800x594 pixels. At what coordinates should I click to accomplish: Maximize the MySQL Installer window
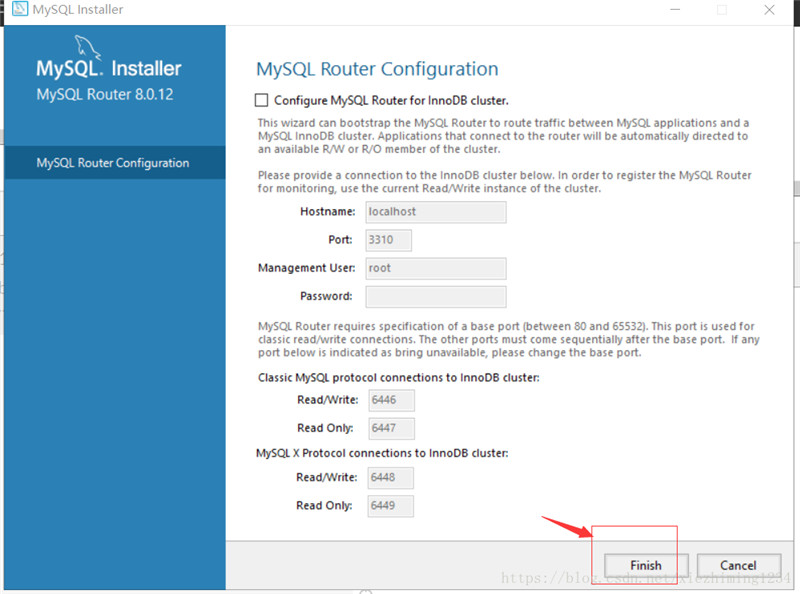tap(722, 10)
